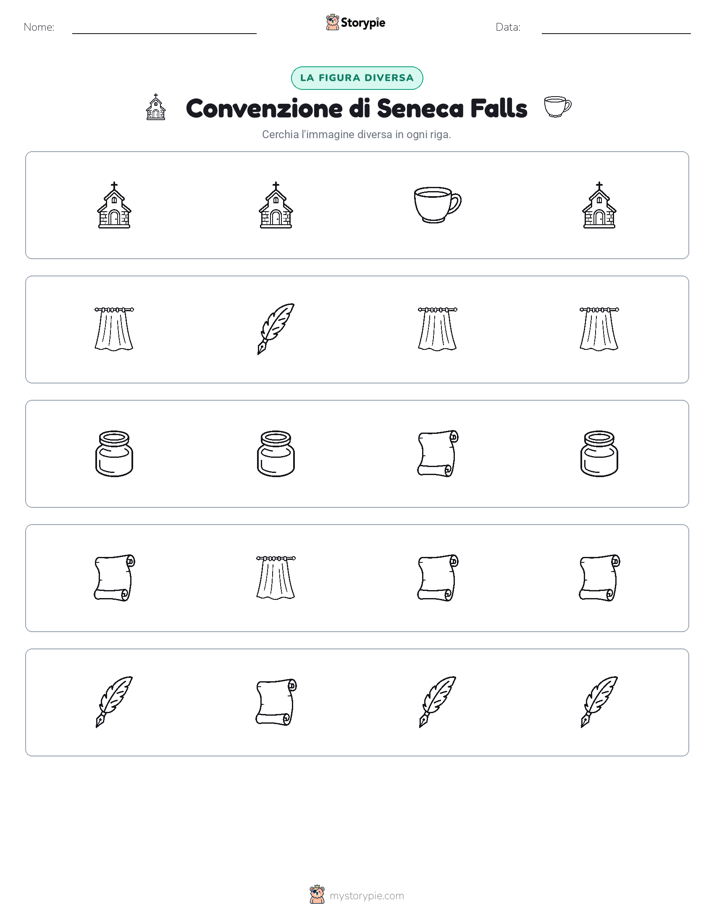Click the Convenzione di Seneca Falls heading
Viewport: 714px width, 924px height.
tap(356, 108)
